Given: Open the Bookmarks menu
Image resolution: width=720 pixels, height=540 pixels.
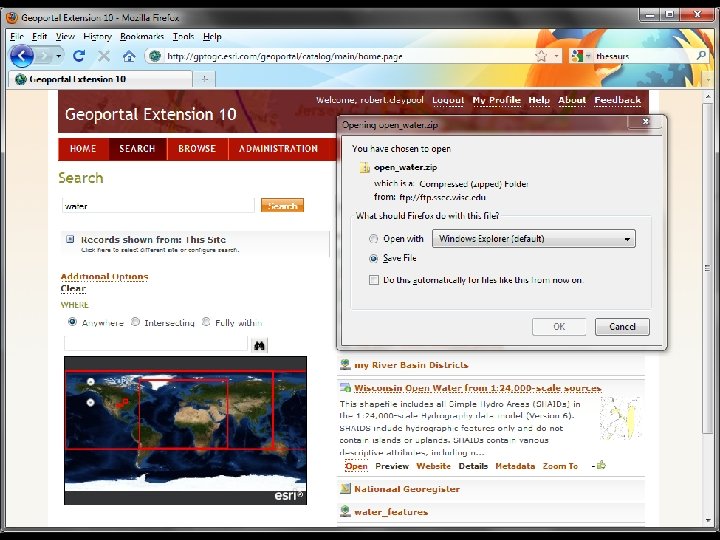Looking at the screenshot, I should pyautogui.click(x=142, y=36).
